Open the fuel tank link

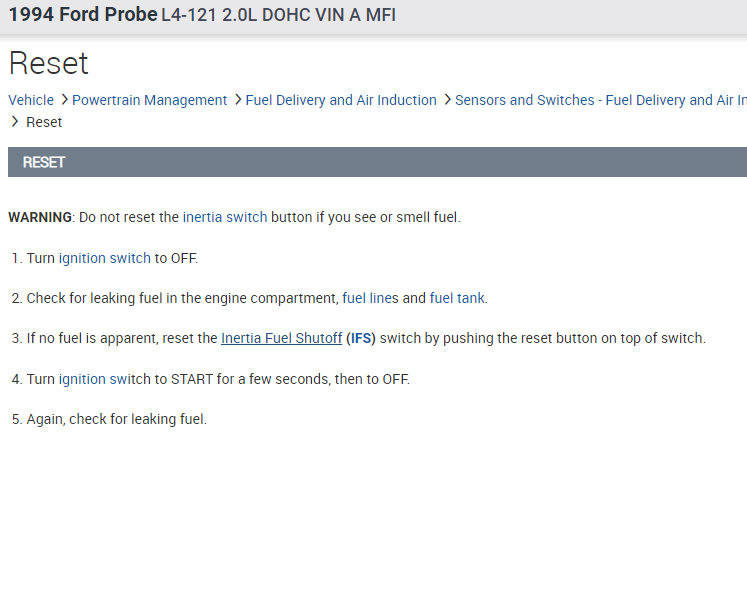(458, 298)
